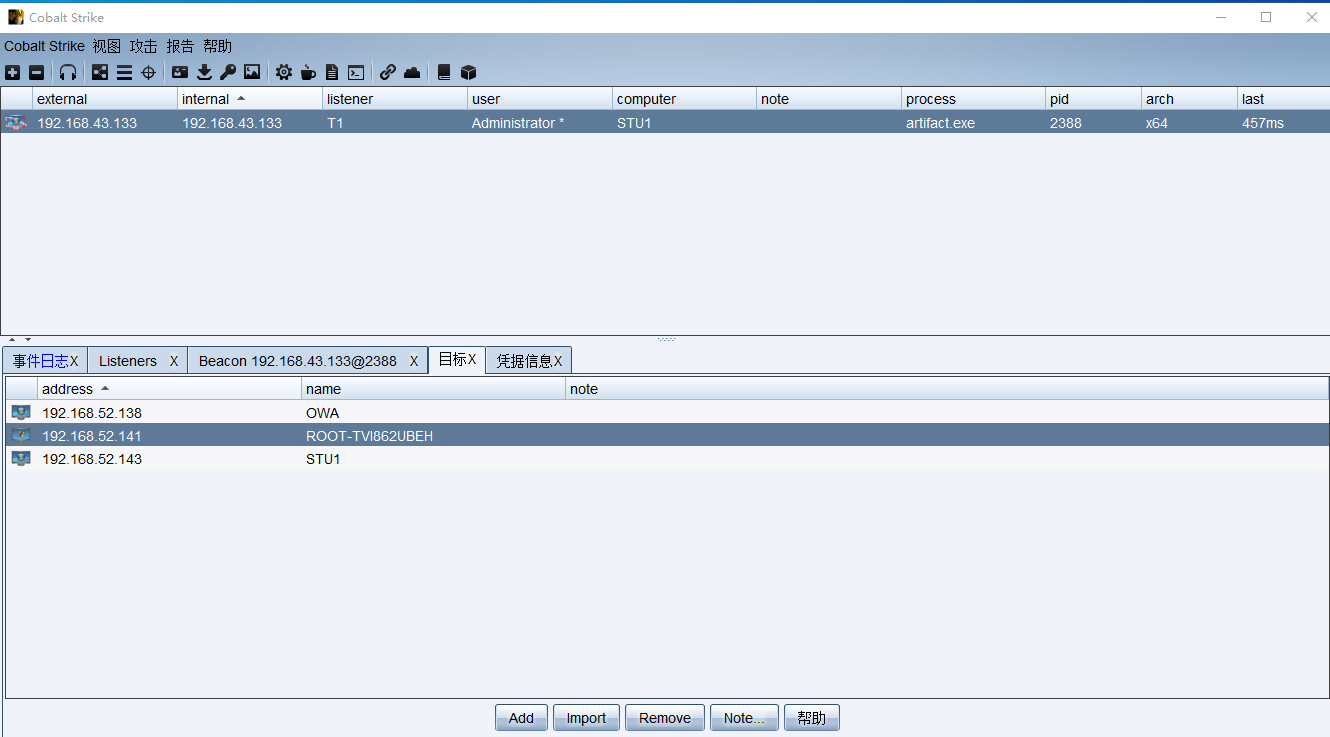The image size is (1330, 737).
Task: Sort sessions by the listener column header
Action: [395, 99]
